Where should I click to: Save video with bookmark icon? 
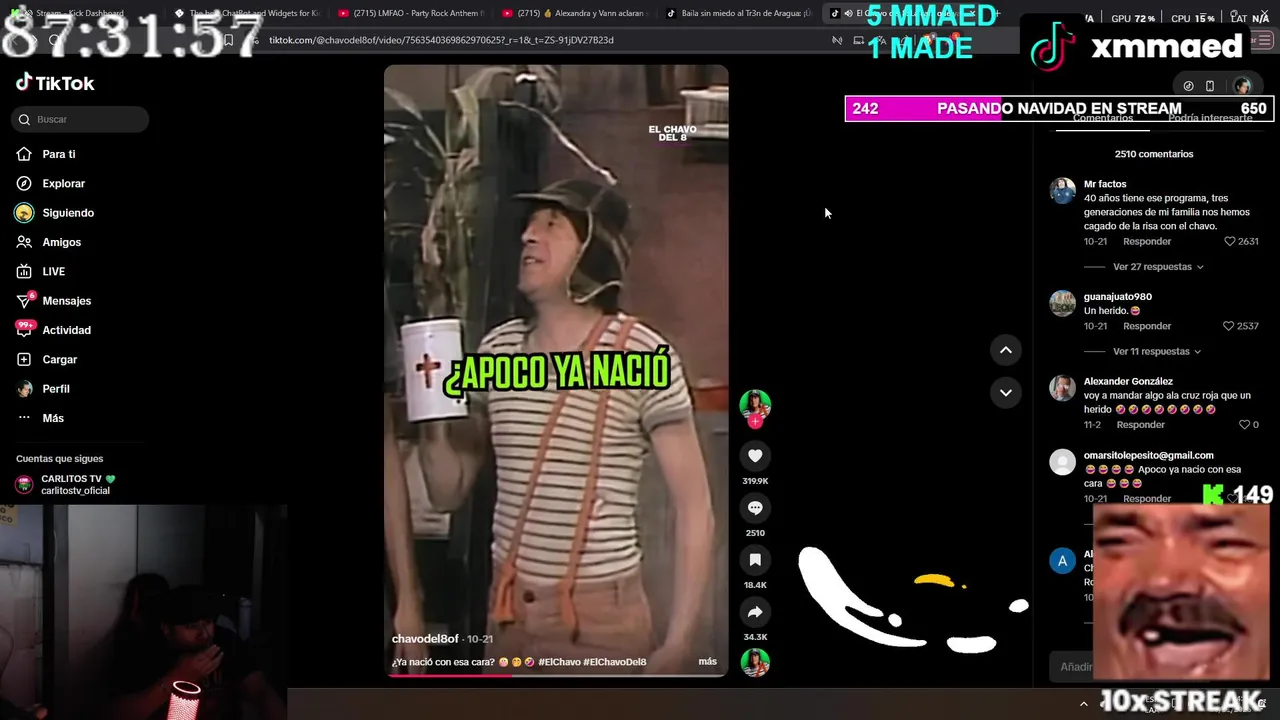(755, 560)
